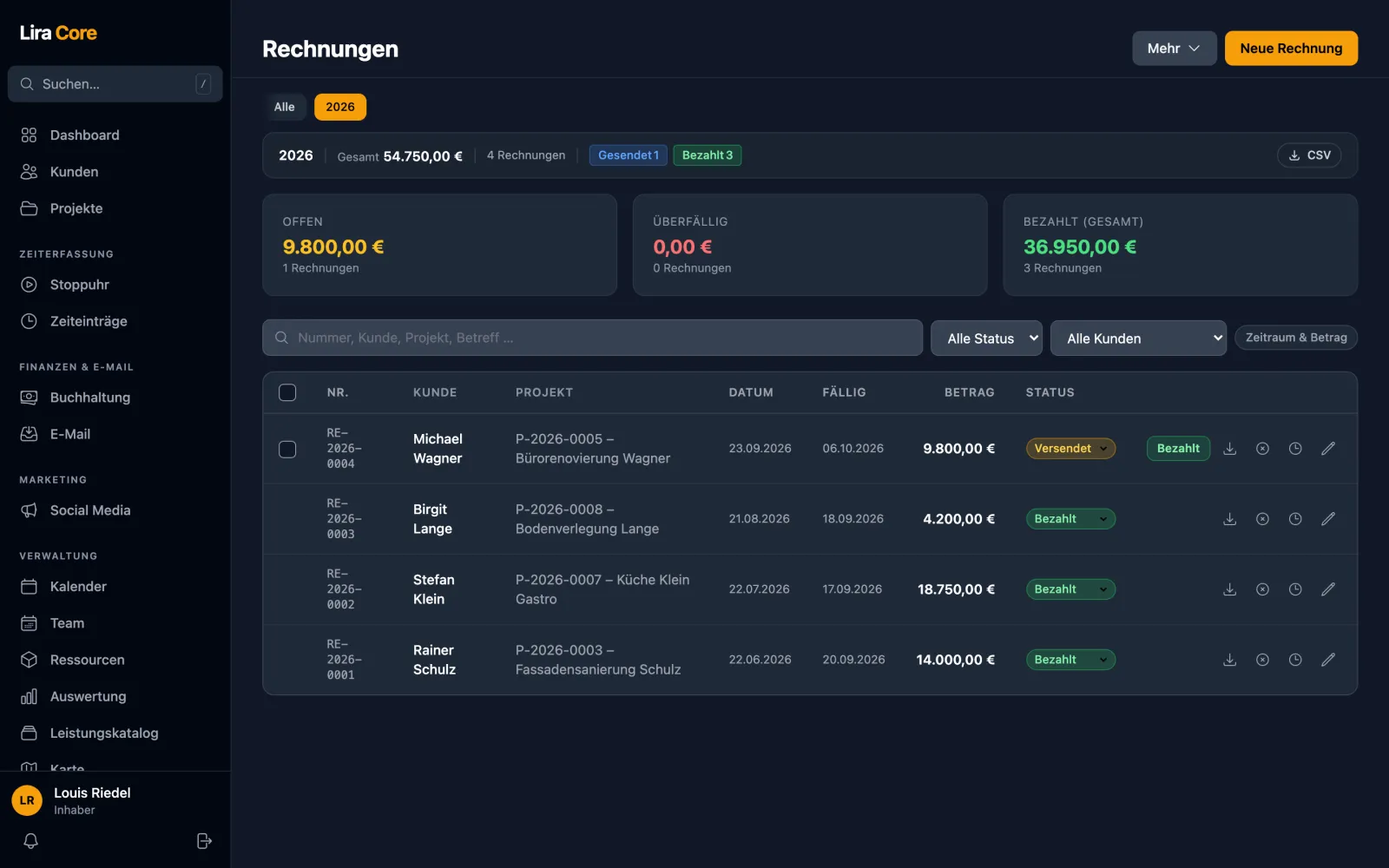The height and width of the screenshot is (868, 1389).
Task: Open Ressourcen in the sidebar
Action: pos(115,660)
